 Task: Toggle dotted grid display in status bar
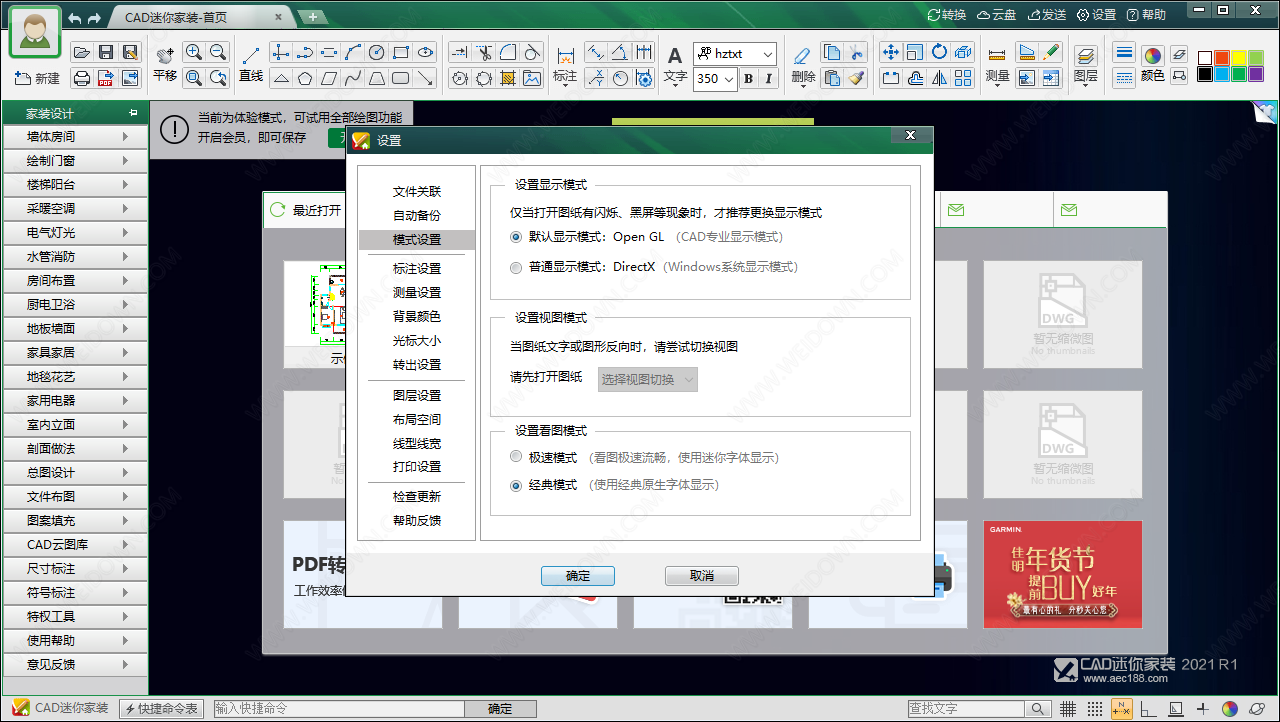tap(1095, 709)
